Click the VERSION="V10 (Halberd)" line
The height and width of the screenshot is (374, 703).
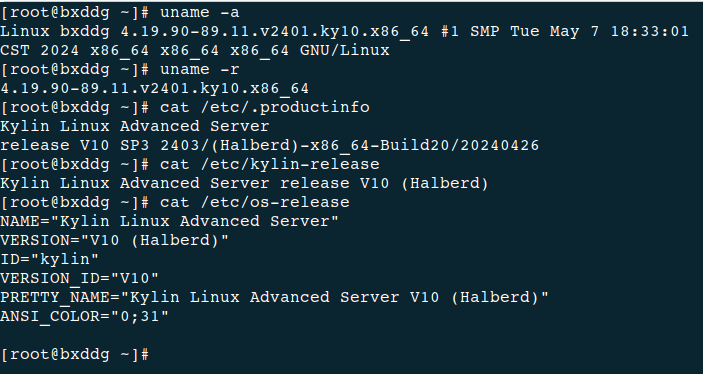[114, 240]
